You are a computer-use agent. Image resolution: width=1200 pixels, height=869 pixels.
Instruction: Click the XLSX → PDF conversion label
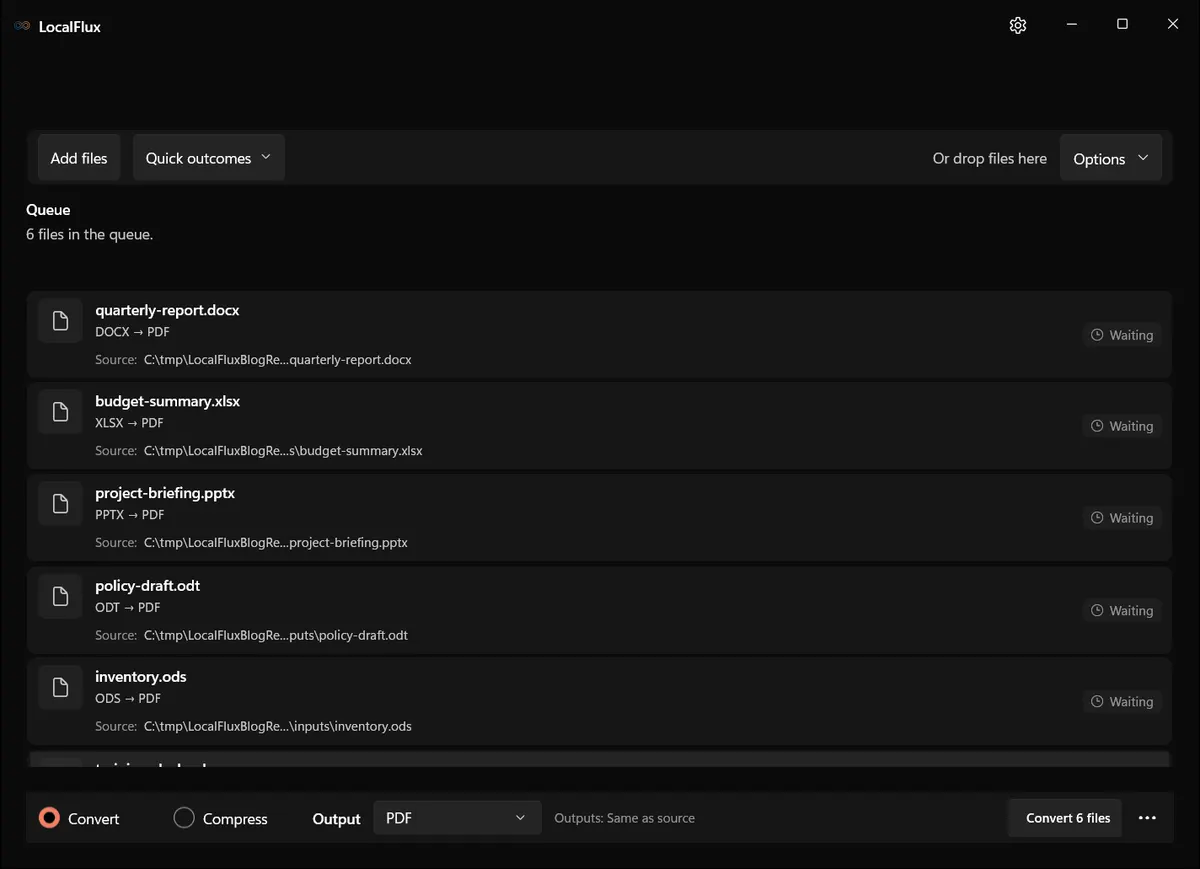point(129,423)
